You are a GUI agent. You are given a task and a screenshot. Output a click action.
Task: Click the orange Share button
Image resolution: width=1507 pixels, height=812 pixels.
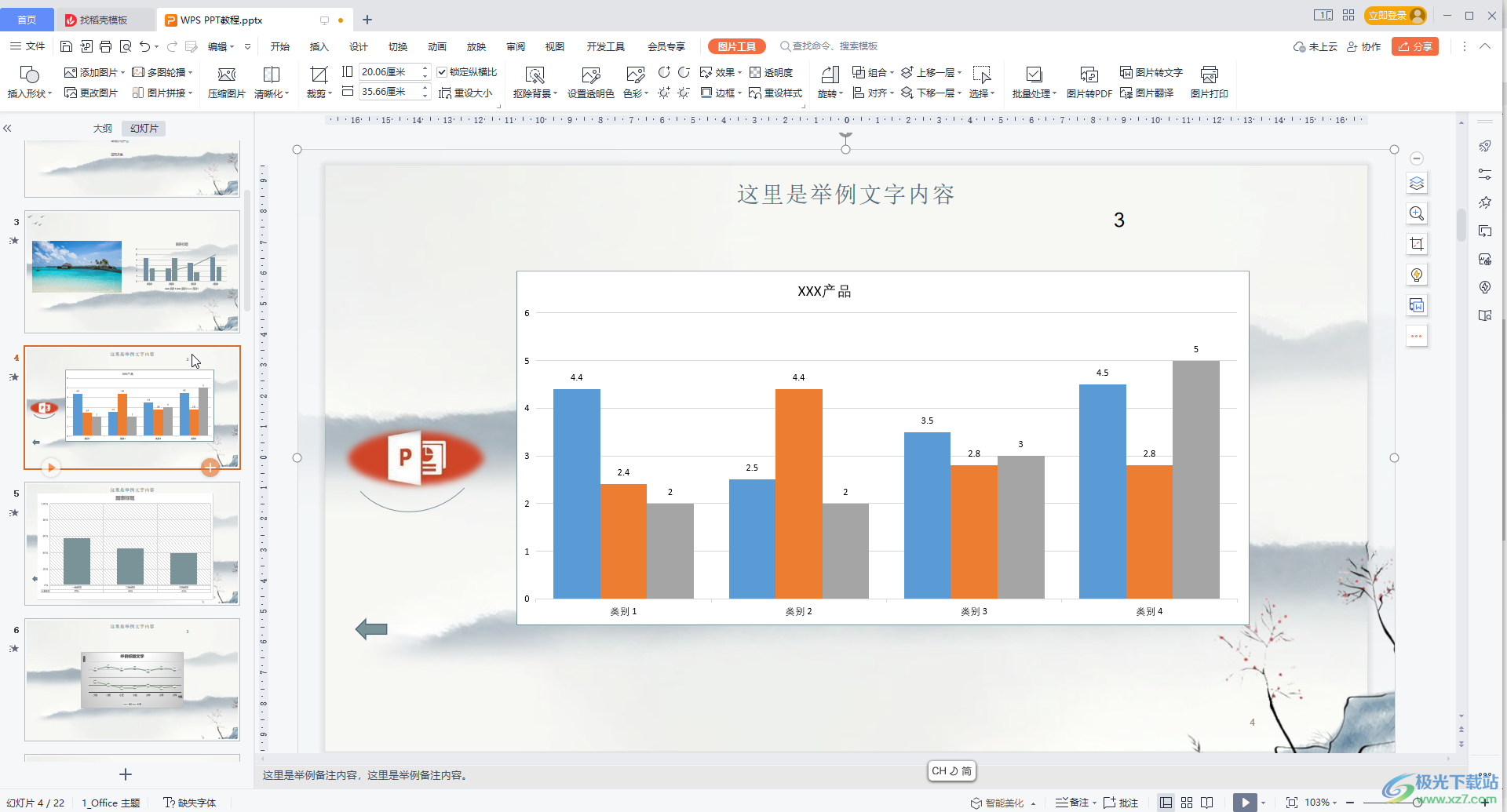[x=1415, y=46]
